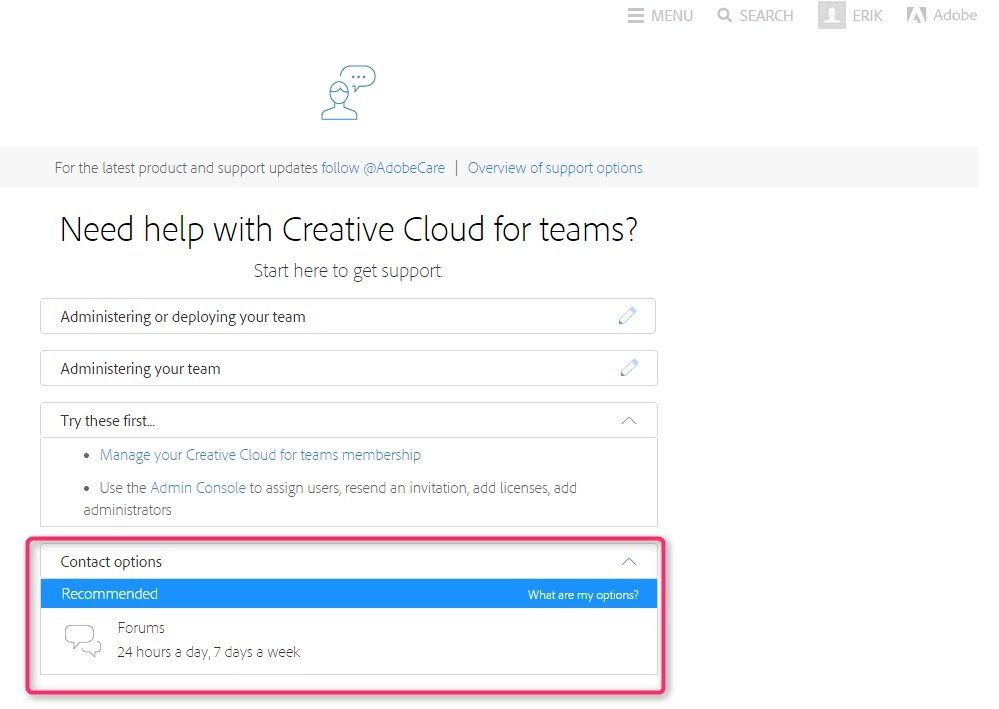
Task: Click the Adobe wordmark text
Action: pyautogui.click(x=955, y=15)
